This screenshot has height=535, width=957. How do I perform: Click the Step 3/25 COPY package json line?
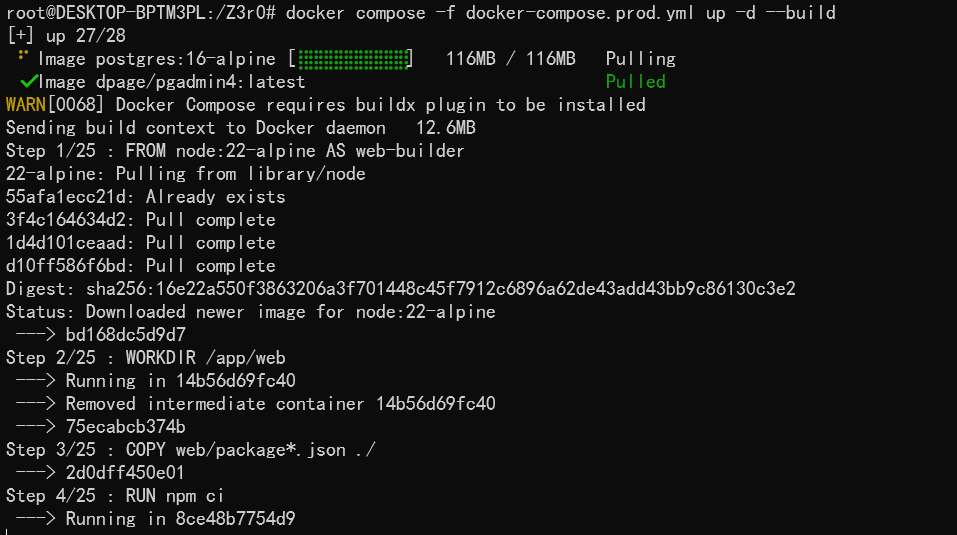[190, 450]
